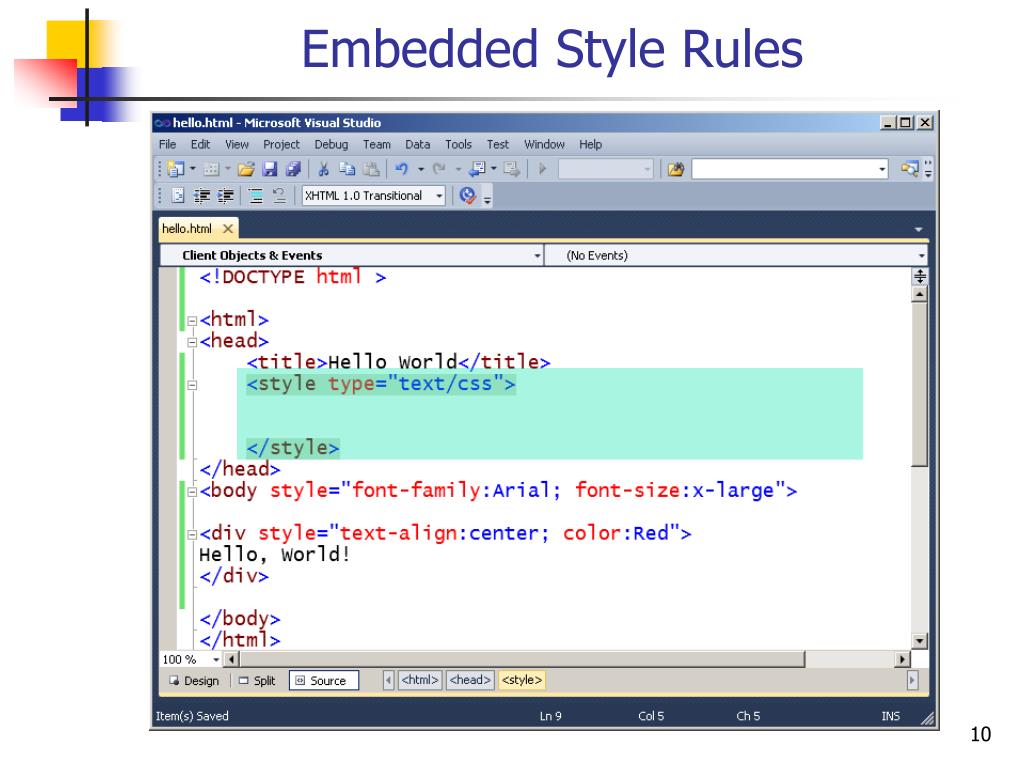Click the Check Accessibility globe icon
This screenshot has height=768, width=1024.
[x=468, y=195]
